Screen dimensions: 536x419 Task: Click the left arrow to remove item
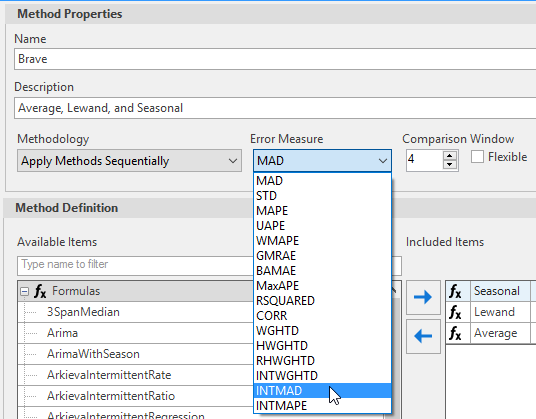coord(423,336)
